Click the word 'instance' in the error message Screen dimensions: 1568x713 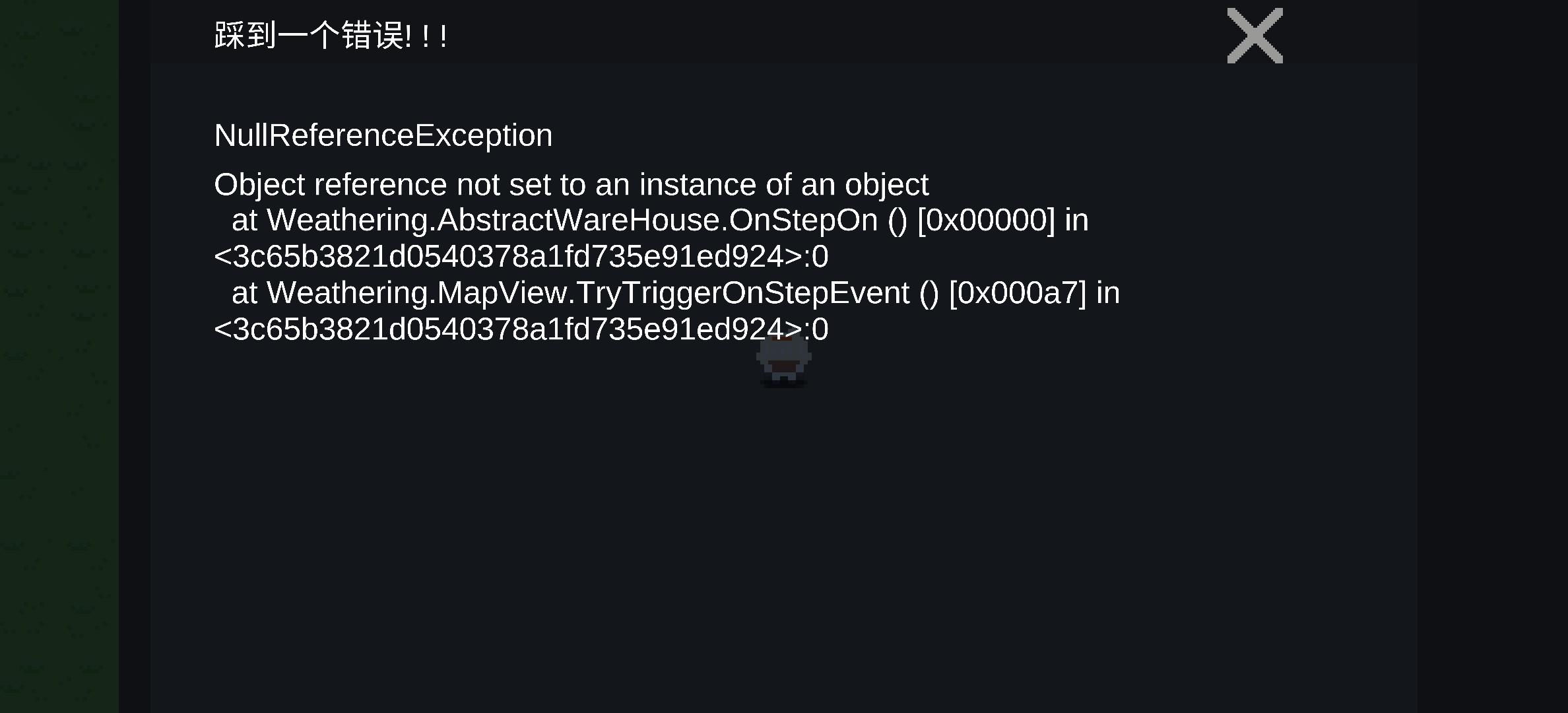click(698, 184)
